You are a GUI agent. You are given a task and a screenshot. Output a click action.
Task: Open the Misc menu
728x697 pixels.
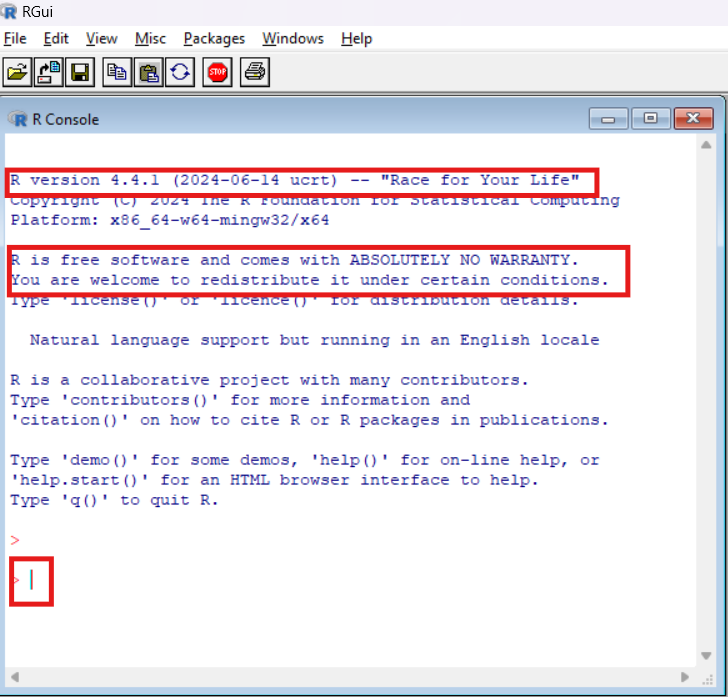pyautogui.click(x=150, y=38)
